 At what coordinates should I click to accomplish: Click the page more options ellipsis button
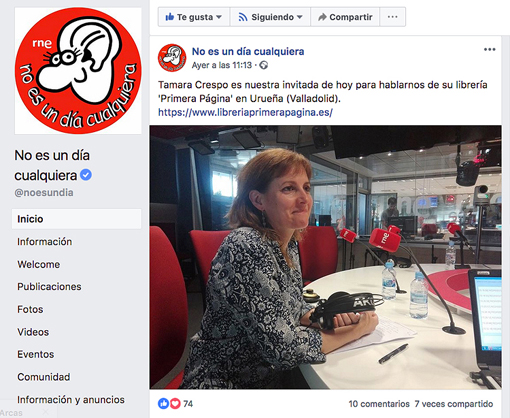(392, 17)
